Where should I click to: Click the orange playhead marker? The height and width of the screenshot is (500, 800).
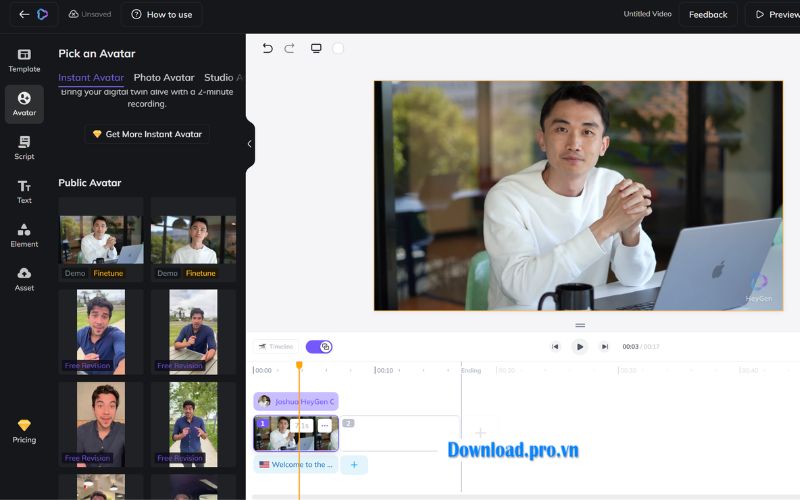299,365
